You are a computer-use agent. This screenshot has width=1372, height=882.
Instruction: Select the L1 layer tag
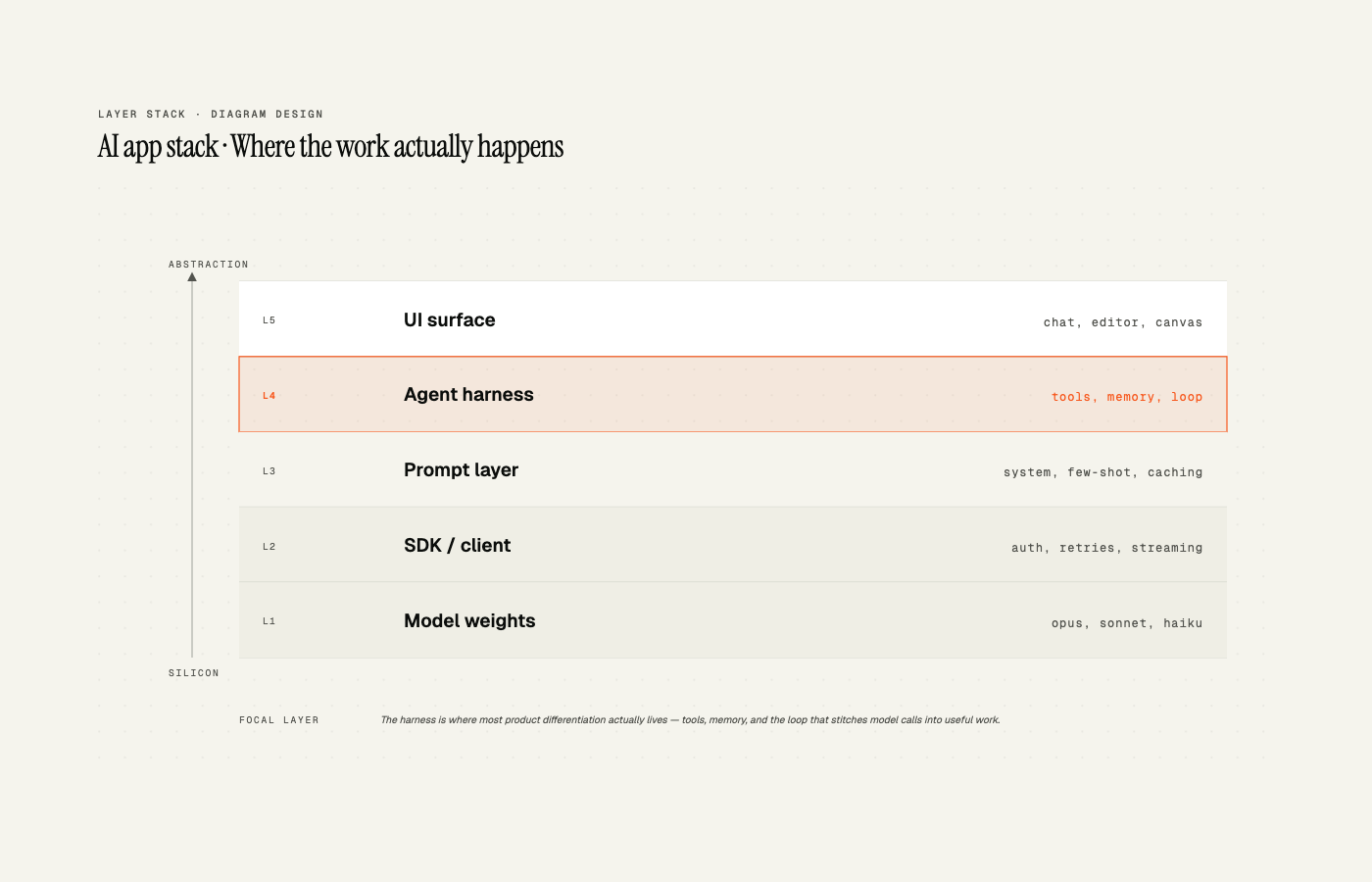click(x=269, y=621)
